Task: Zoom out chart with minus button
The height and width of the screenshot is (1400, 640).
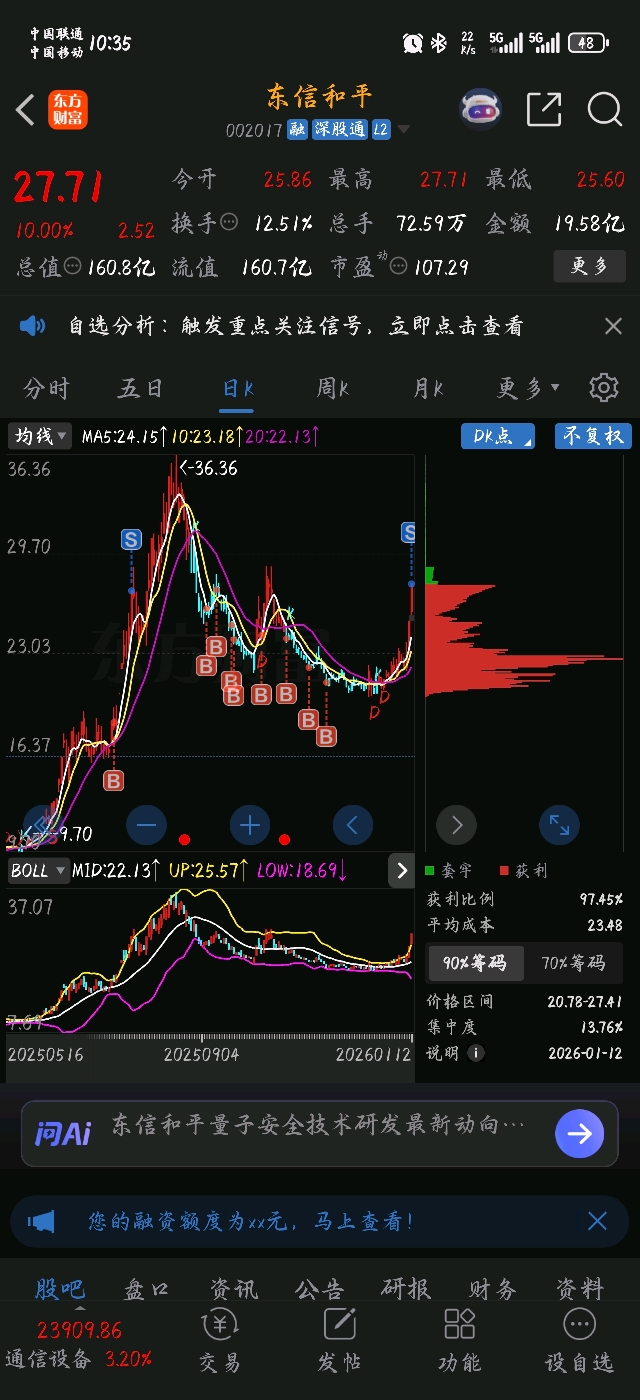Action: [147, 825]
